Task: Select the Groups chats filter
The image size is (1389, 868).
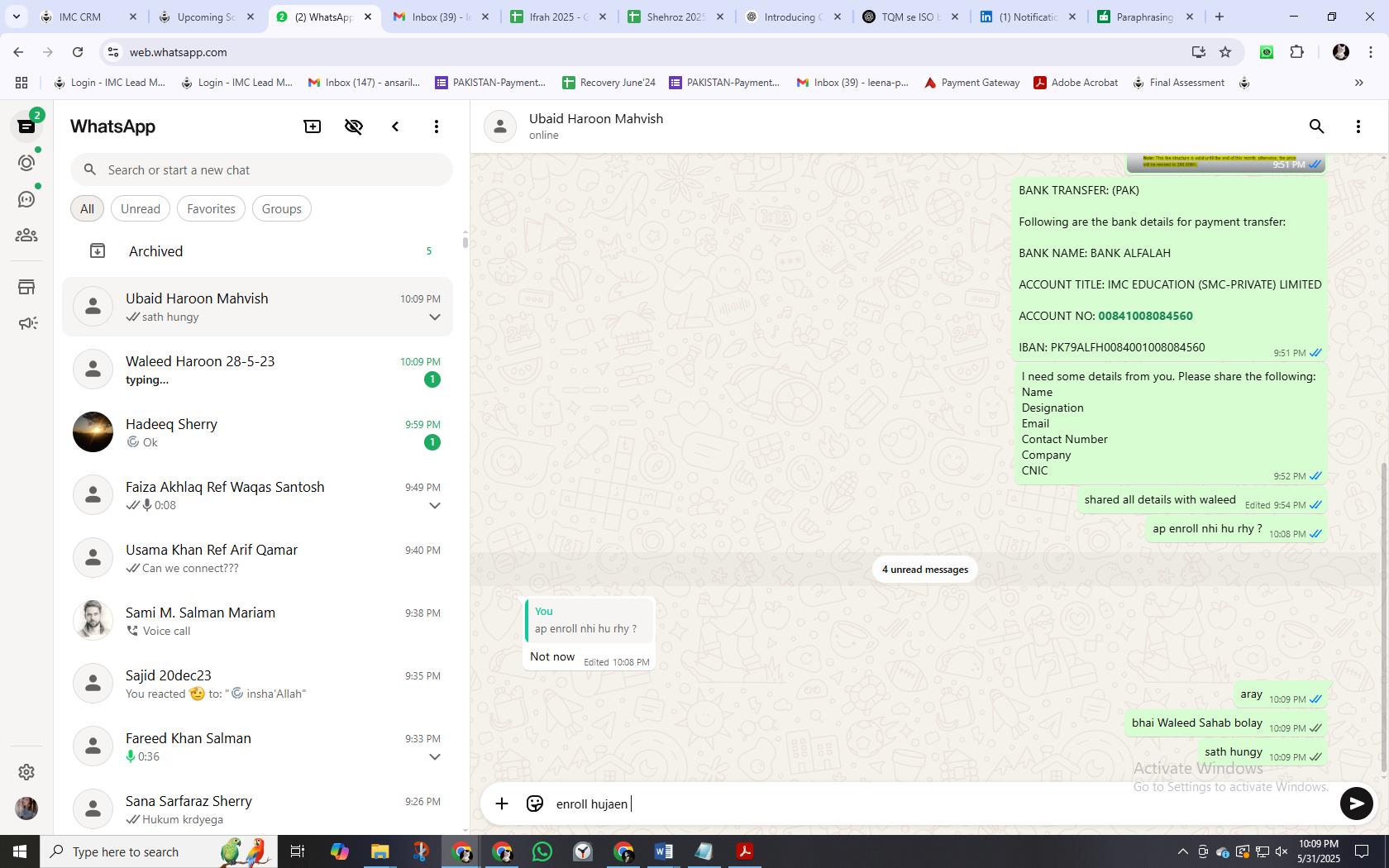Action: [282, 208]
